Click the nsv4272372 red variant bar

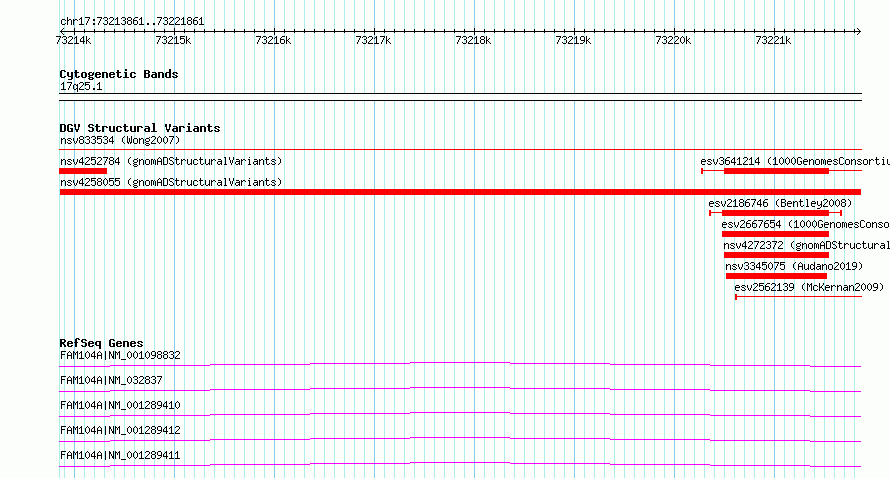(776, 255)
